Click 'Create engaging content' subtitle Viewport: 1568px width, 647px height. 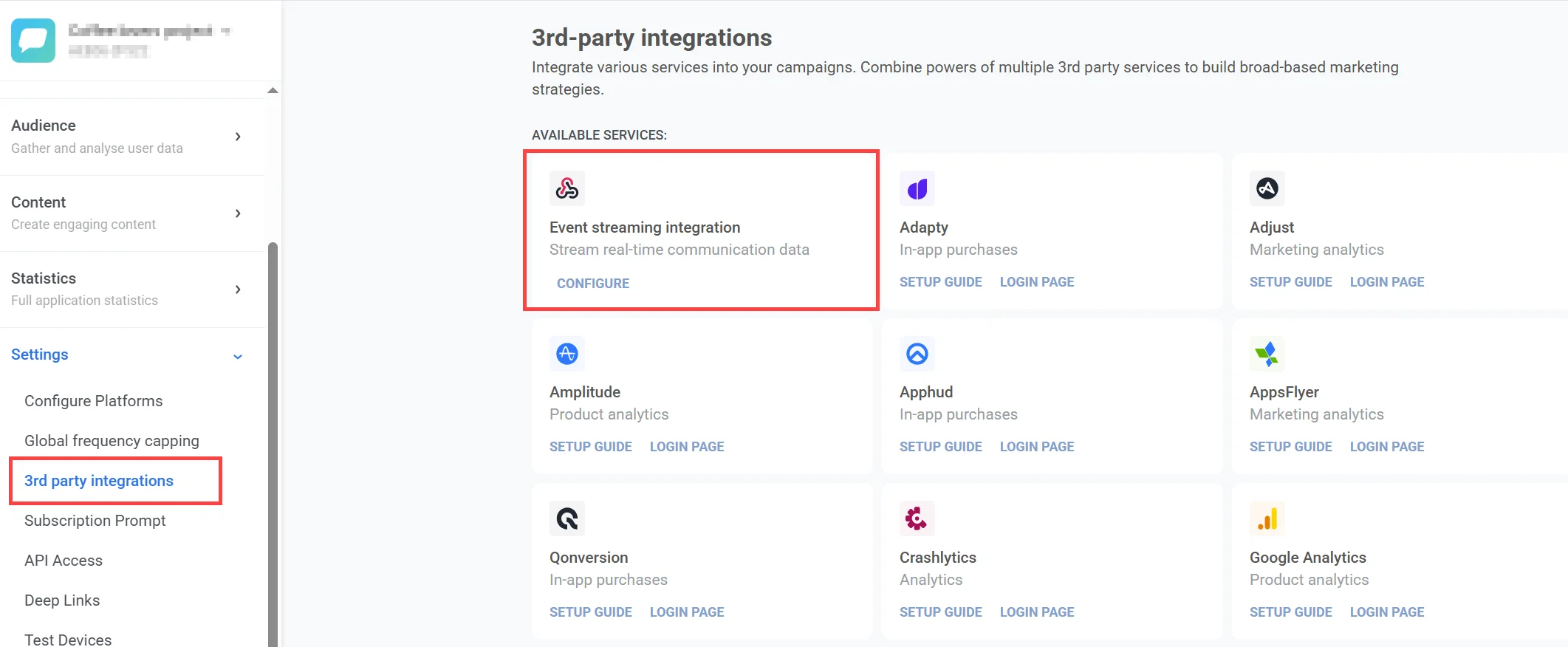click(x=83, y=225)
